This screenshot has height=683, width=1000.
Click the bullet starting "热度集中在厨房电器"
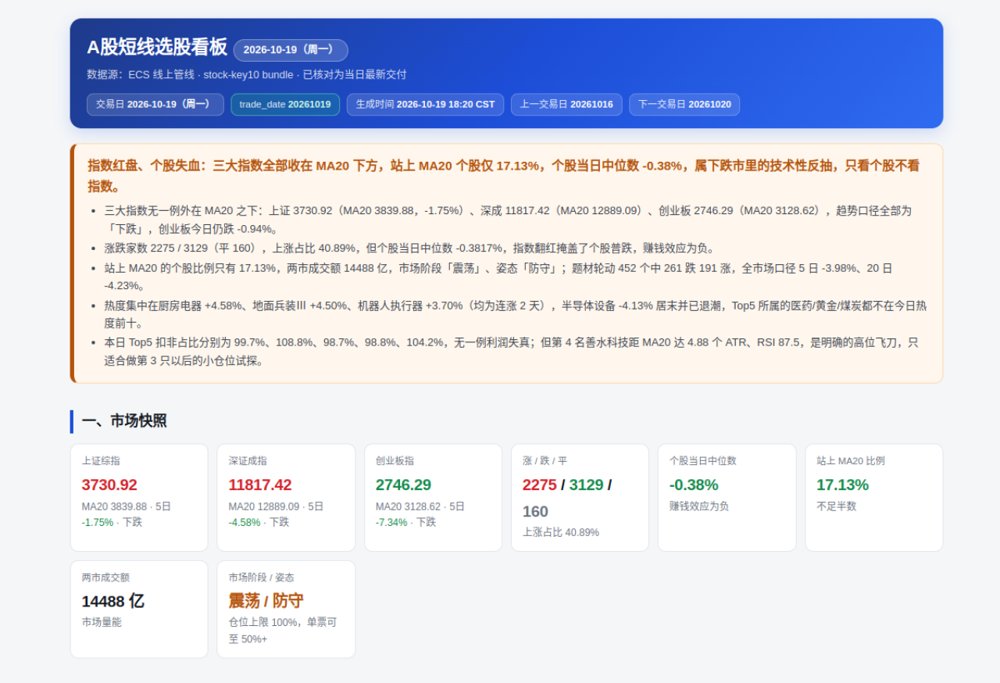click(x=515, y=314)
